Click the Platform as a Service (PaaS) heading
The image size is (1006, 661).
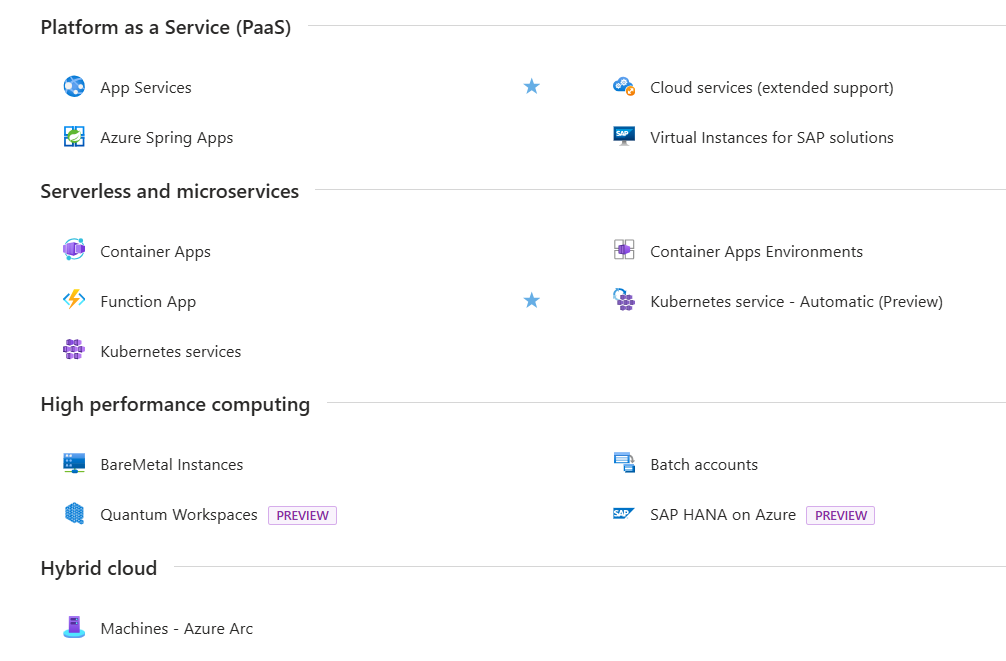(166, 28)
